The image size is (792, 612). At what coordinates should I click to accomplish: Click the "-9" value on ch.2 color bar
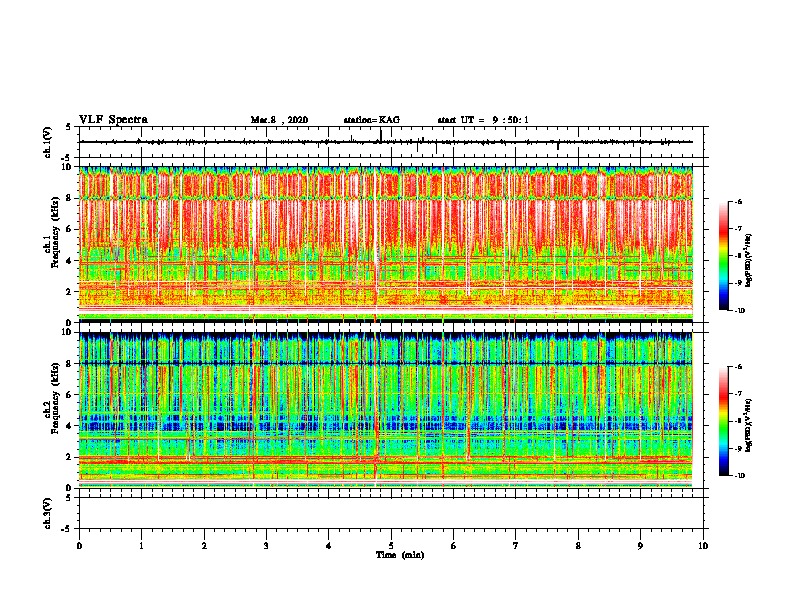(737, 448)
